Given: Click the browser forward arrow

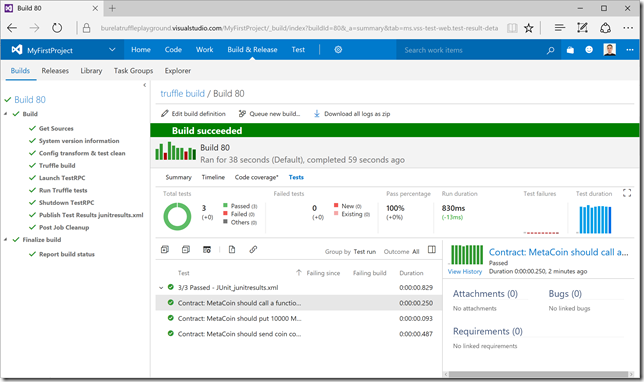Looking at the screenshot, I should click(34, 28).
